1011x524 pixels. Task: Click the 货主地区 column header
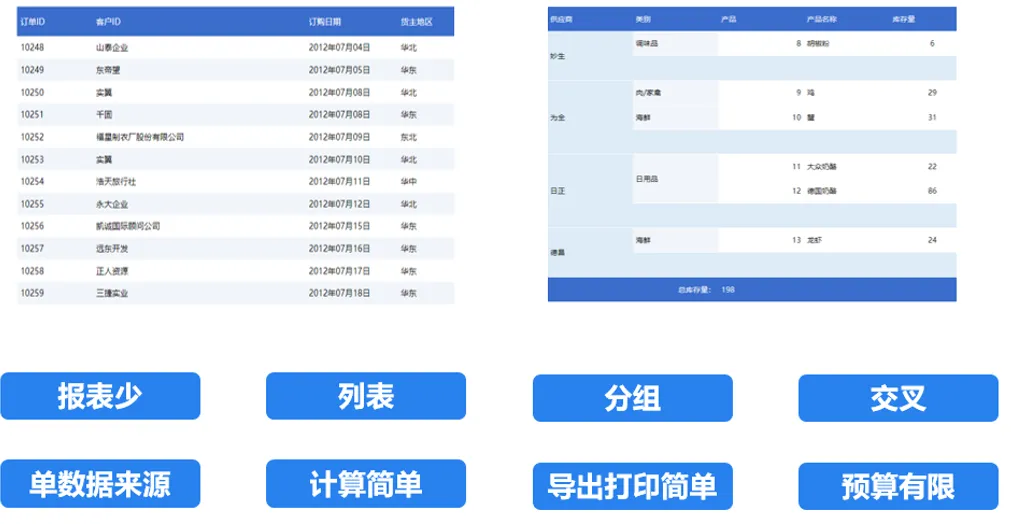pyautogui.click(x=417, y=22)
